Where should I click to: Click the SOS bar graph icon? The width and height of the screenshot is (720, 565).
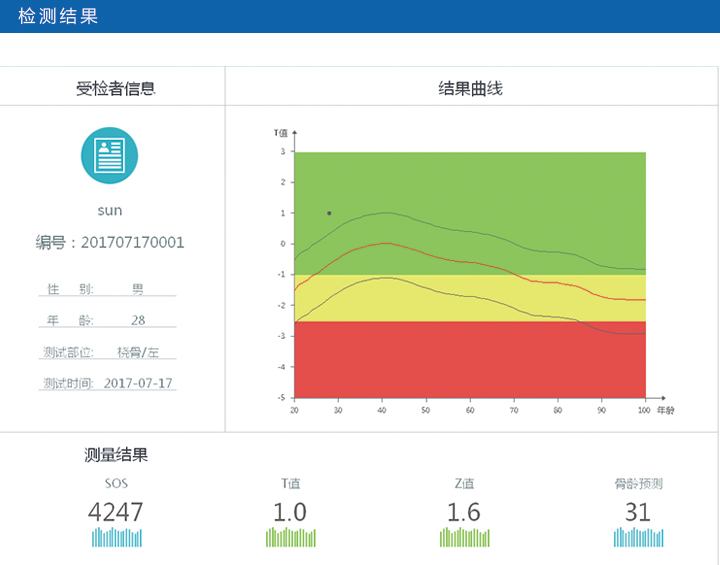point(117,537)
